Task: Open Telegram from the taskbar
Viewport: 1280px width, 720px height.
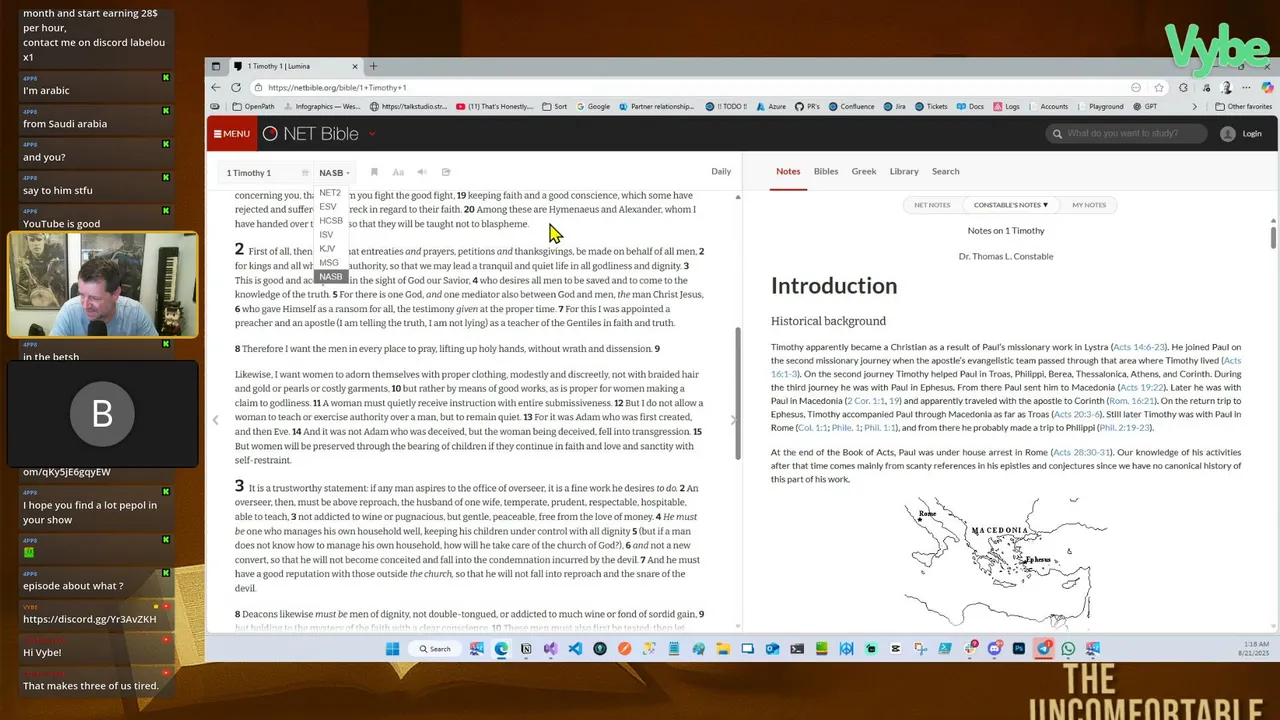Action: [1044, 648]
